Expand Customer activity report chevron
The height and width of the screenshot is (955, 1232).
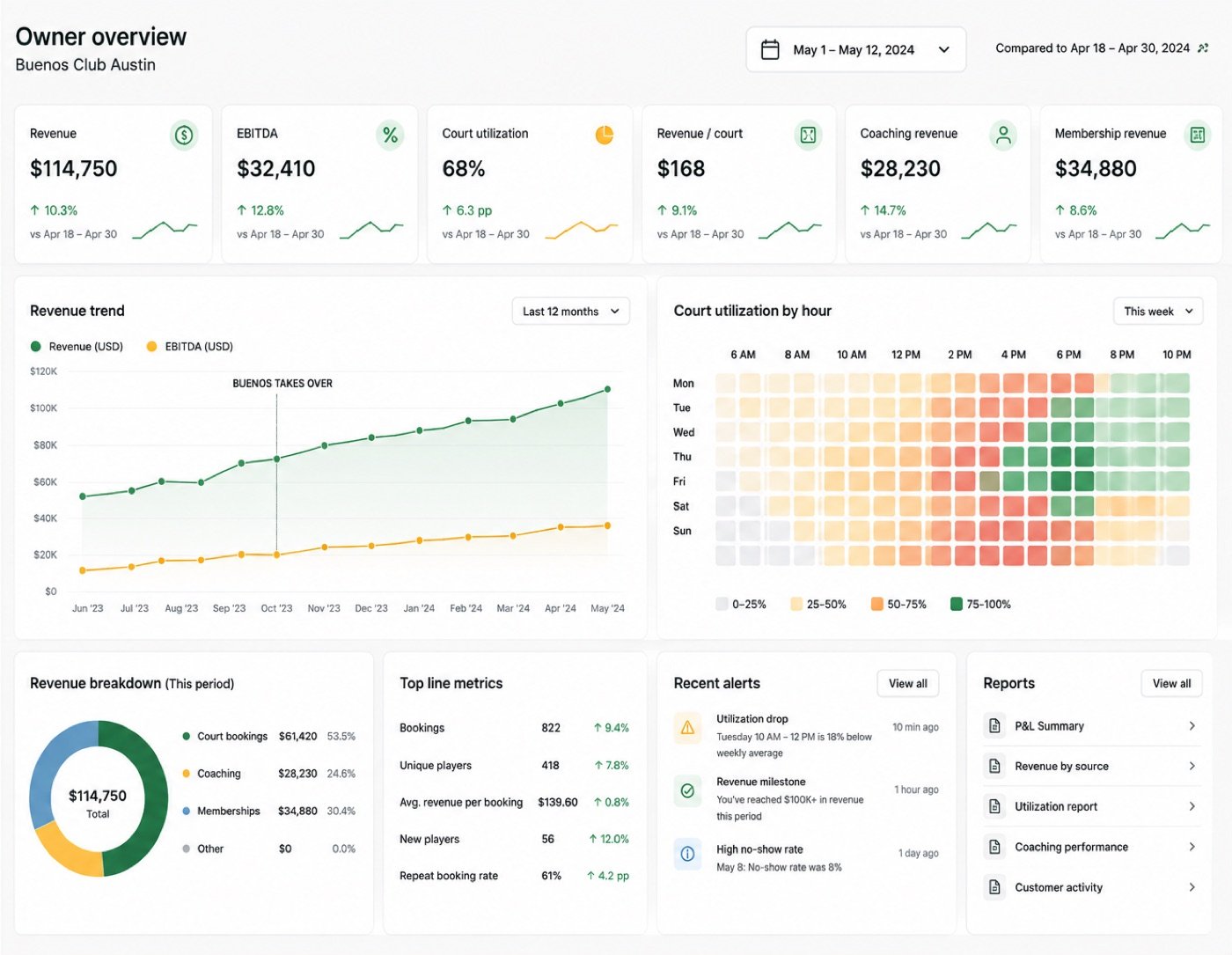[1192, 887]
